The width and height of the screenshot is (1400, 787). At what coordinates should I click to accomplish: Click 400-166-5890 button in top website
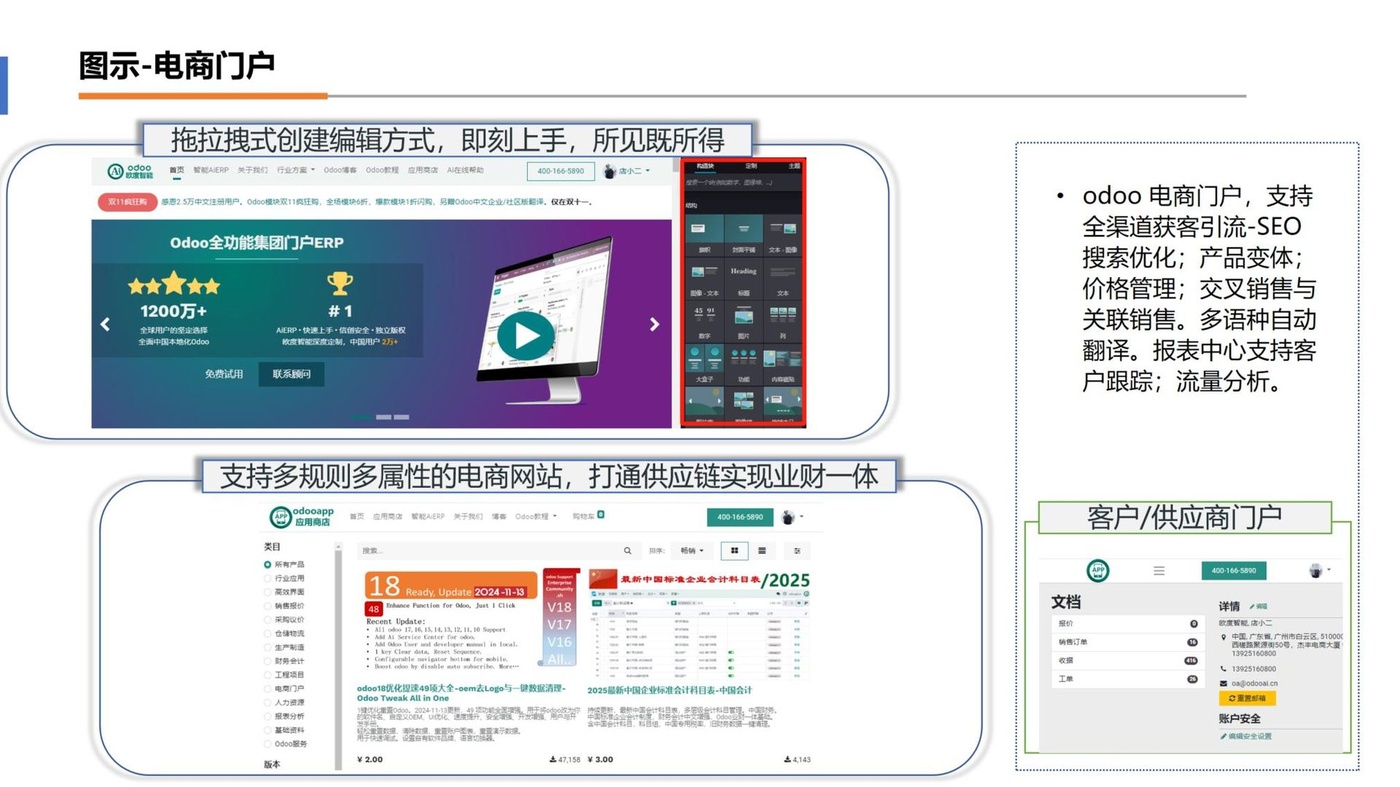561,171
